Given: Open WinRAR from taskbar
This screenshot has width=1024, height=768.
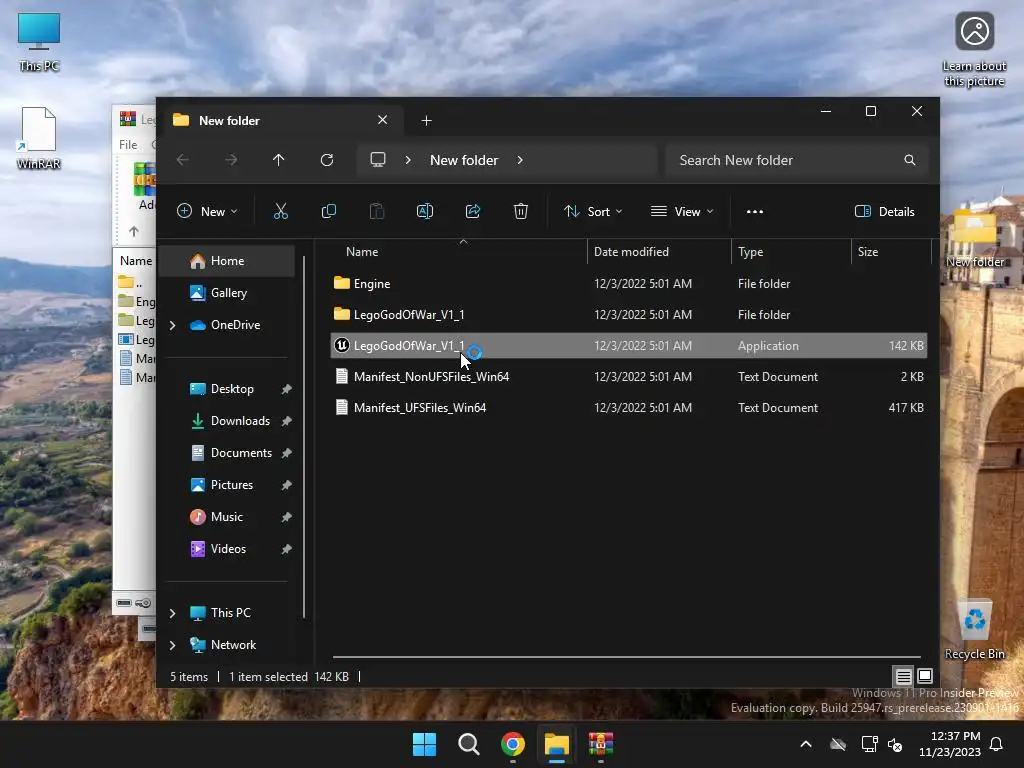Looking at the screenshot, I should tap(601, 744).
